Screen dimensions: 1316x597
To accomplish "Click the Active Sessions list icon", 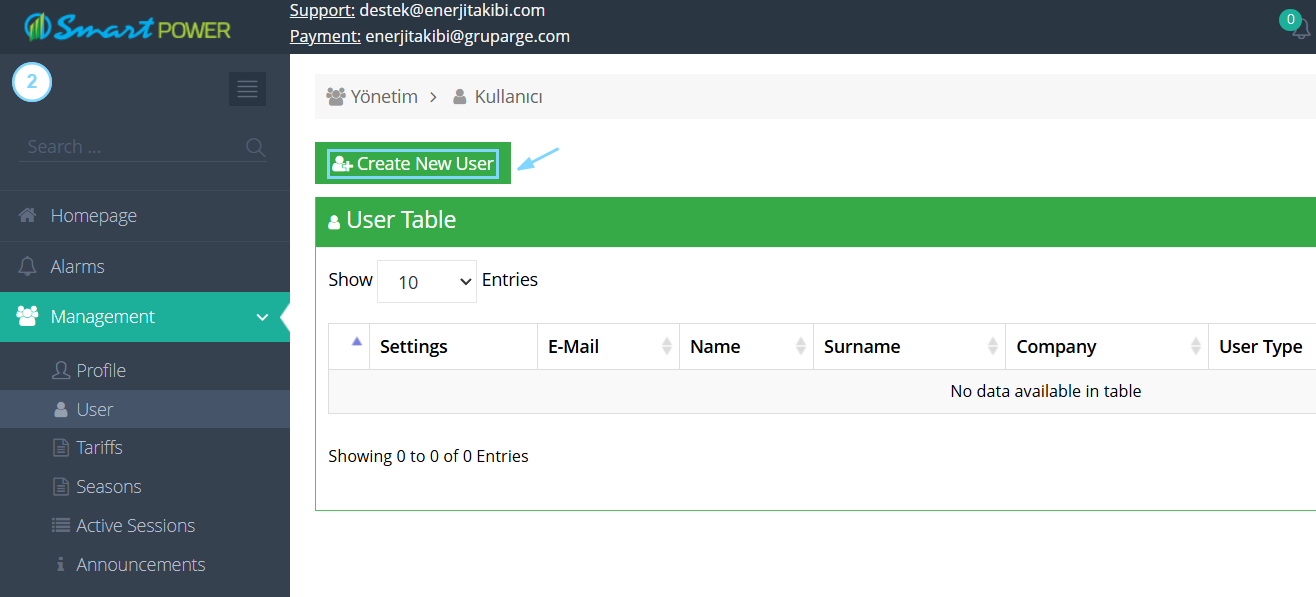I will pos(60,526).
